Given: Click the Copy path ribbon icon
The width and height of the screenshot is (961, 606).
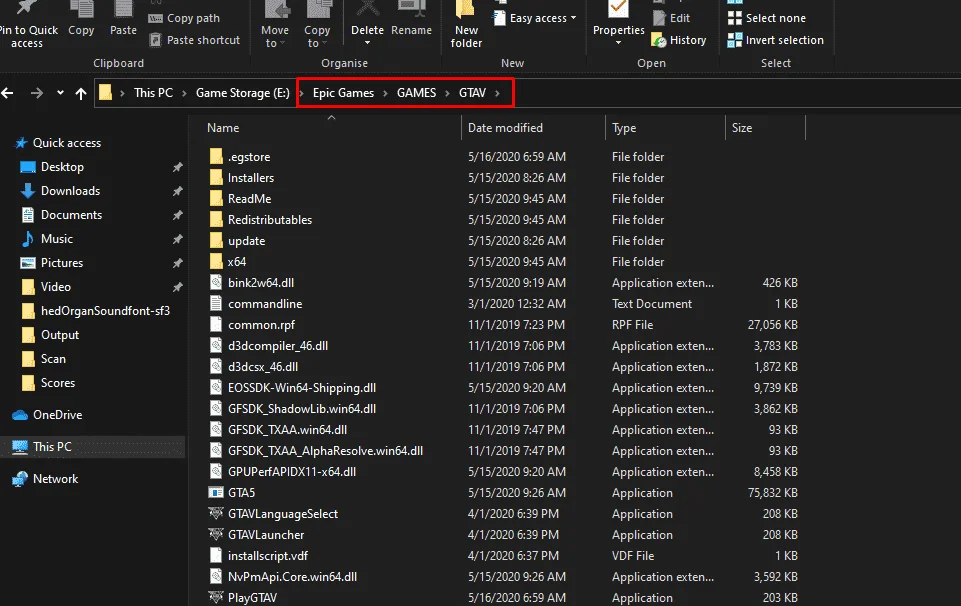Looking at the screenshot, I should pos(156,18).
